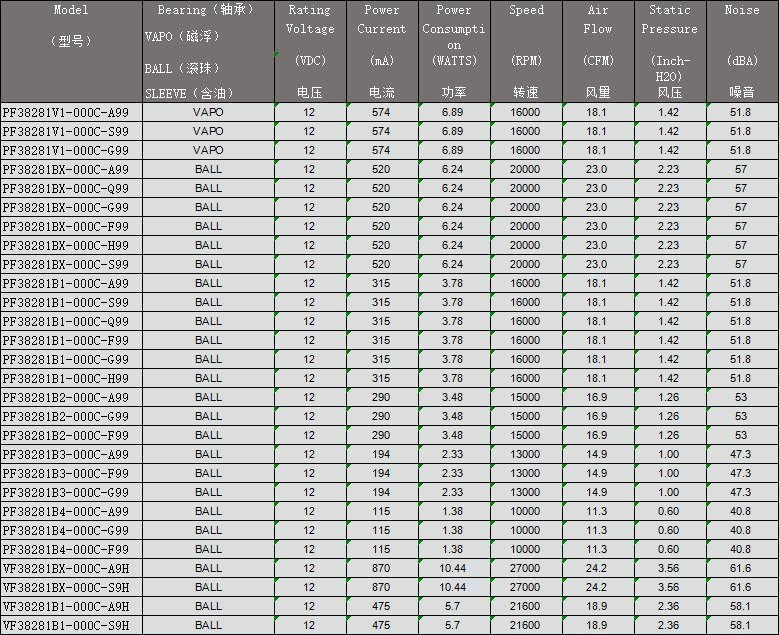Click the Noise (dBA) column header
The image size is (779, 635).
point(741,50)
